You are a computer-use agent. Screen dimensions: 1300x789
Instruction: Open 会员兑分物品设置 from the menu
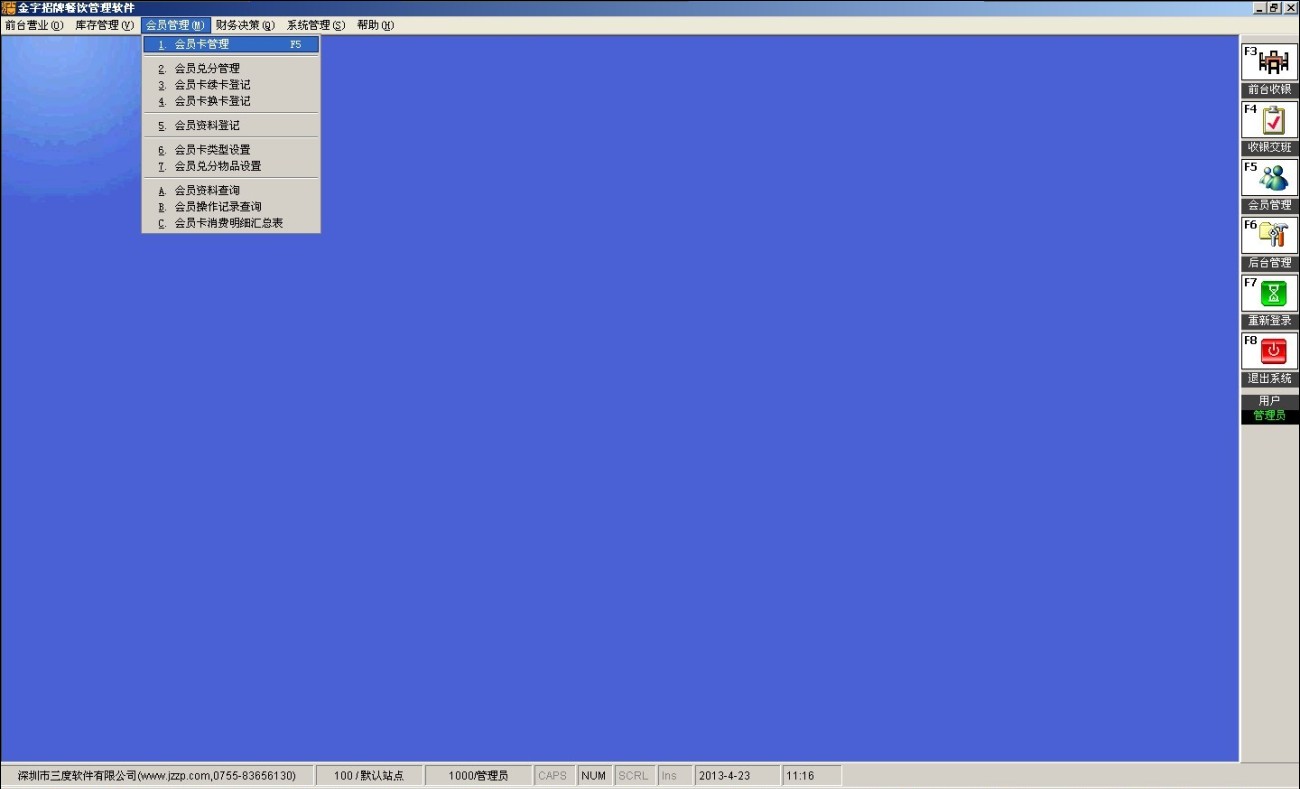(x=231, y=166)
